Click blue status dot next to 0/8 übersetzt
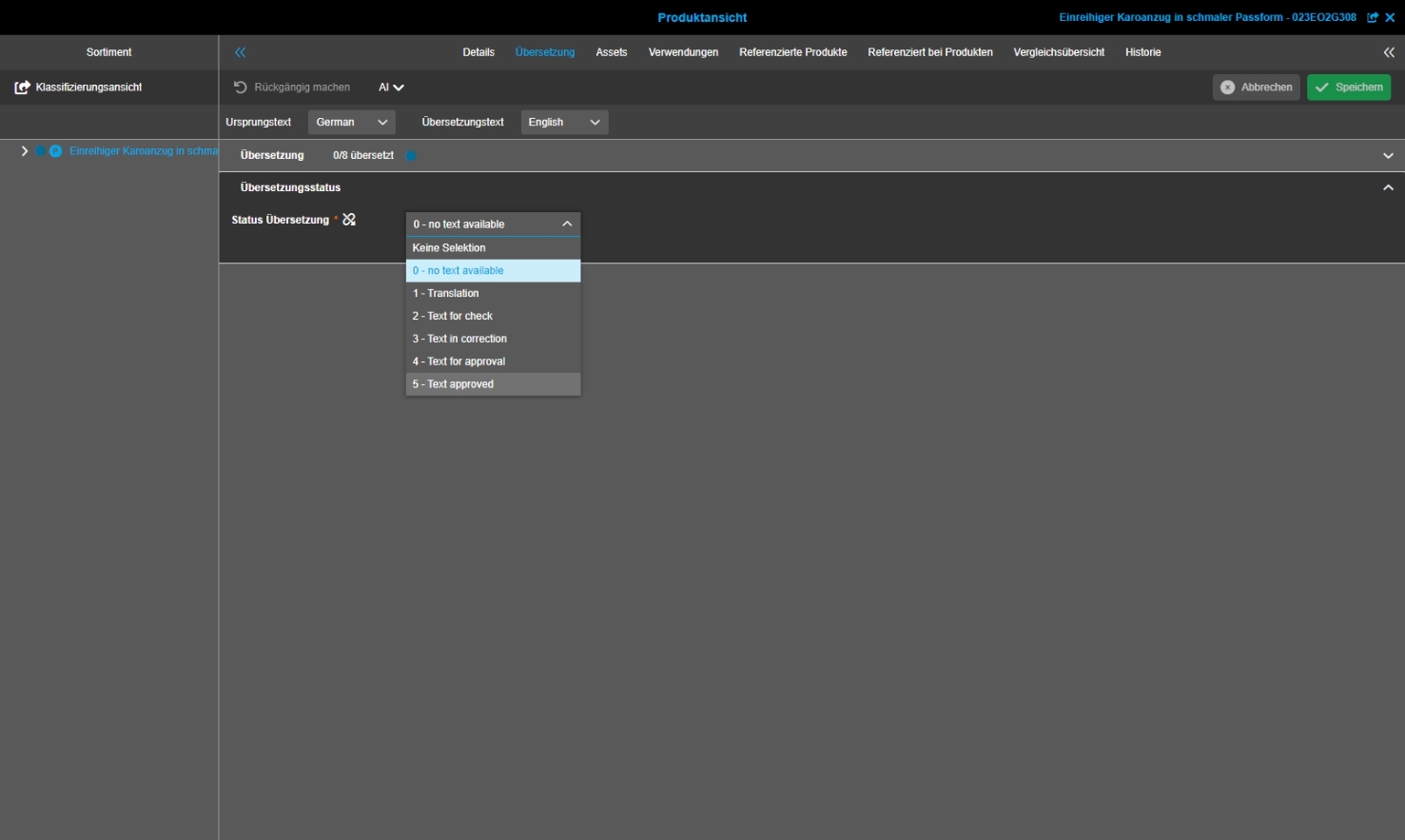Image resolution: width=1405 pixels, height=840 pixels. coord(411,156)
